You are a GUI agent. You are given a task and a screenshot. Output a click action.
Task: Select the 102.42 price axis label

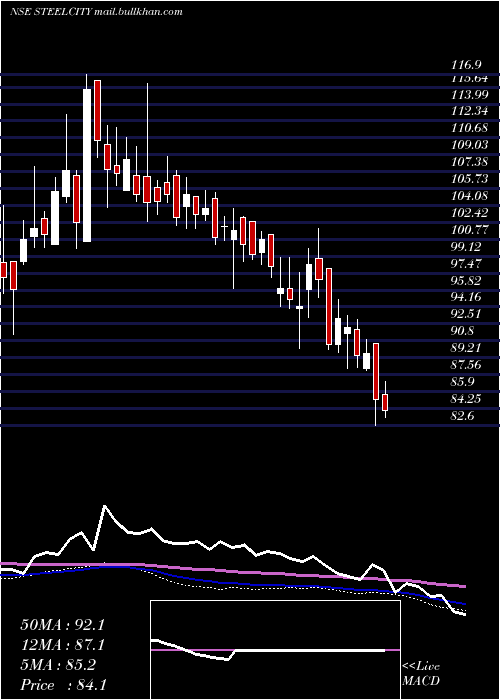click(x=469, y=213)
